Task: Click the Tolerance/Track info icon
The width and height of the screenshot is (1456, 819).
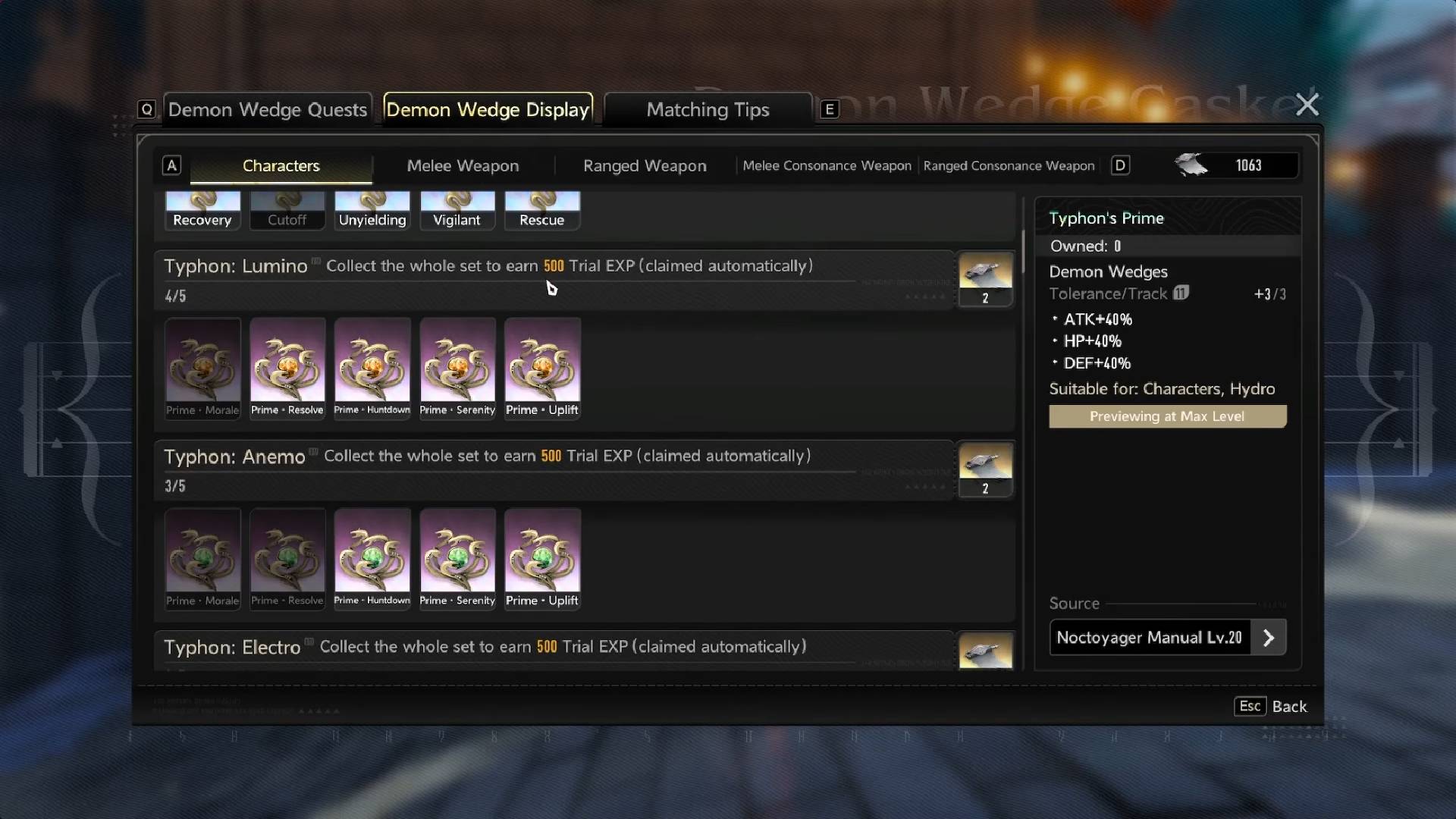Action: pos(1181,292)
